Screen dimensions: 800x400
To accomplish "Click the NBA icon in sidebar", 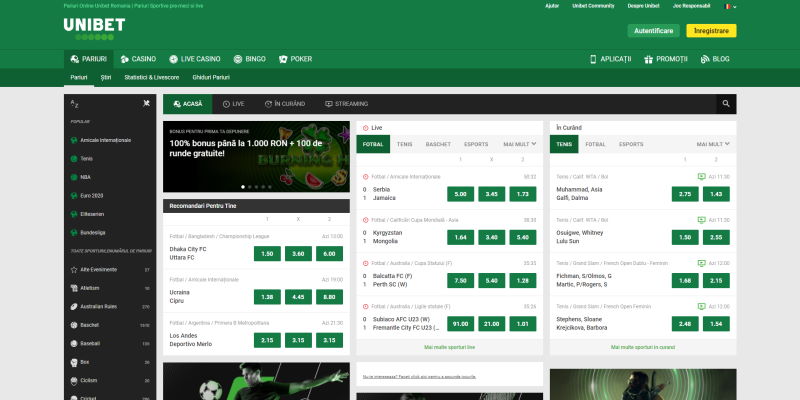I will coord(74,177).
